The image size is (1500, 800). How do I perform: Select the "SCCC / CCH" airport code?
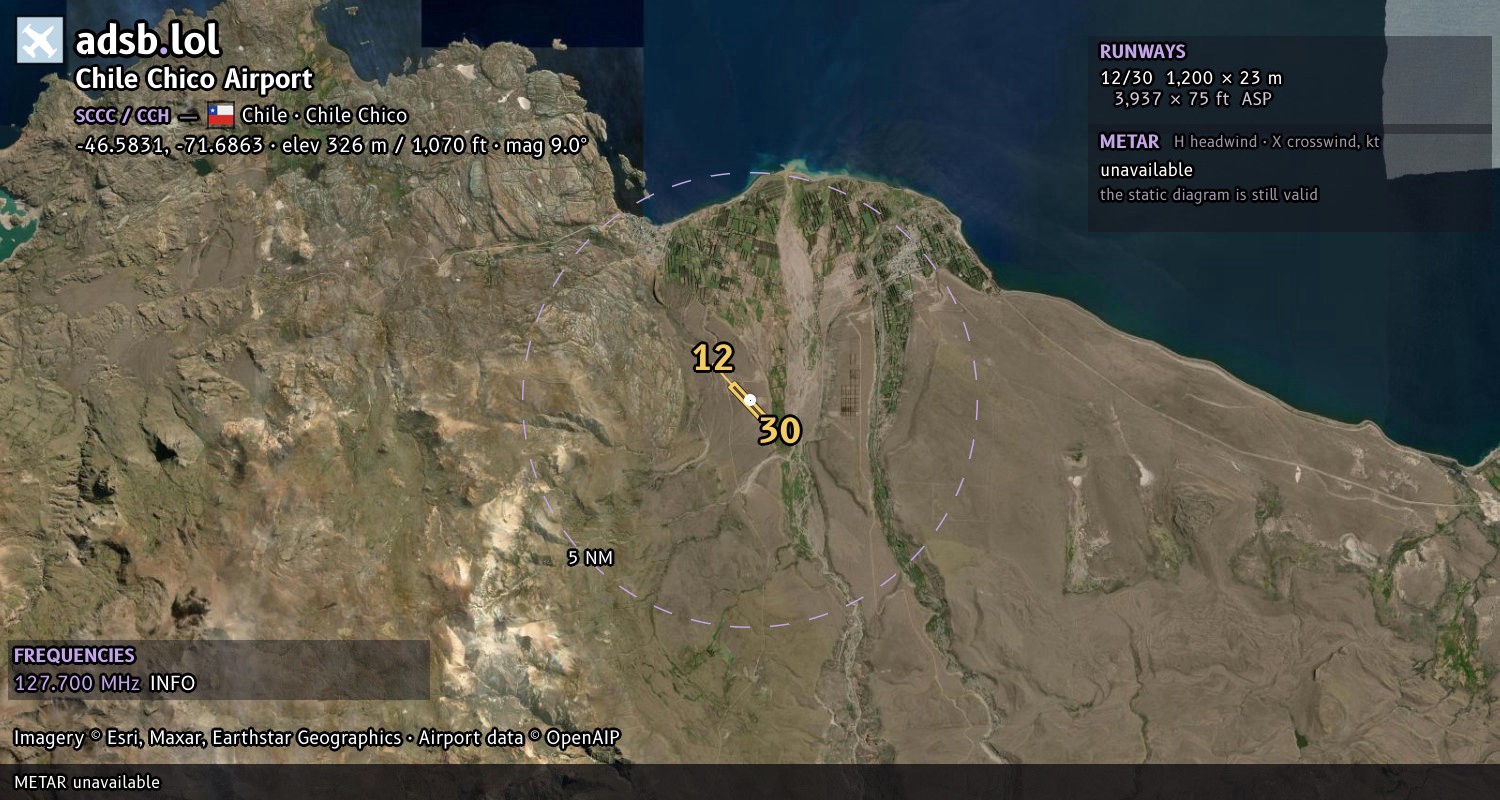pyautogui.click(x=122, y=116)
